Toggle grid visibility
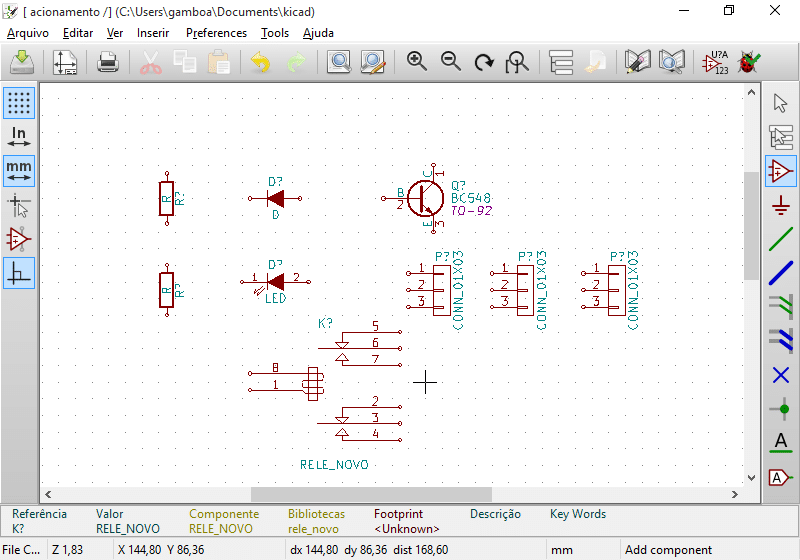Screen dimensions: 800x560 click(18, 103)
